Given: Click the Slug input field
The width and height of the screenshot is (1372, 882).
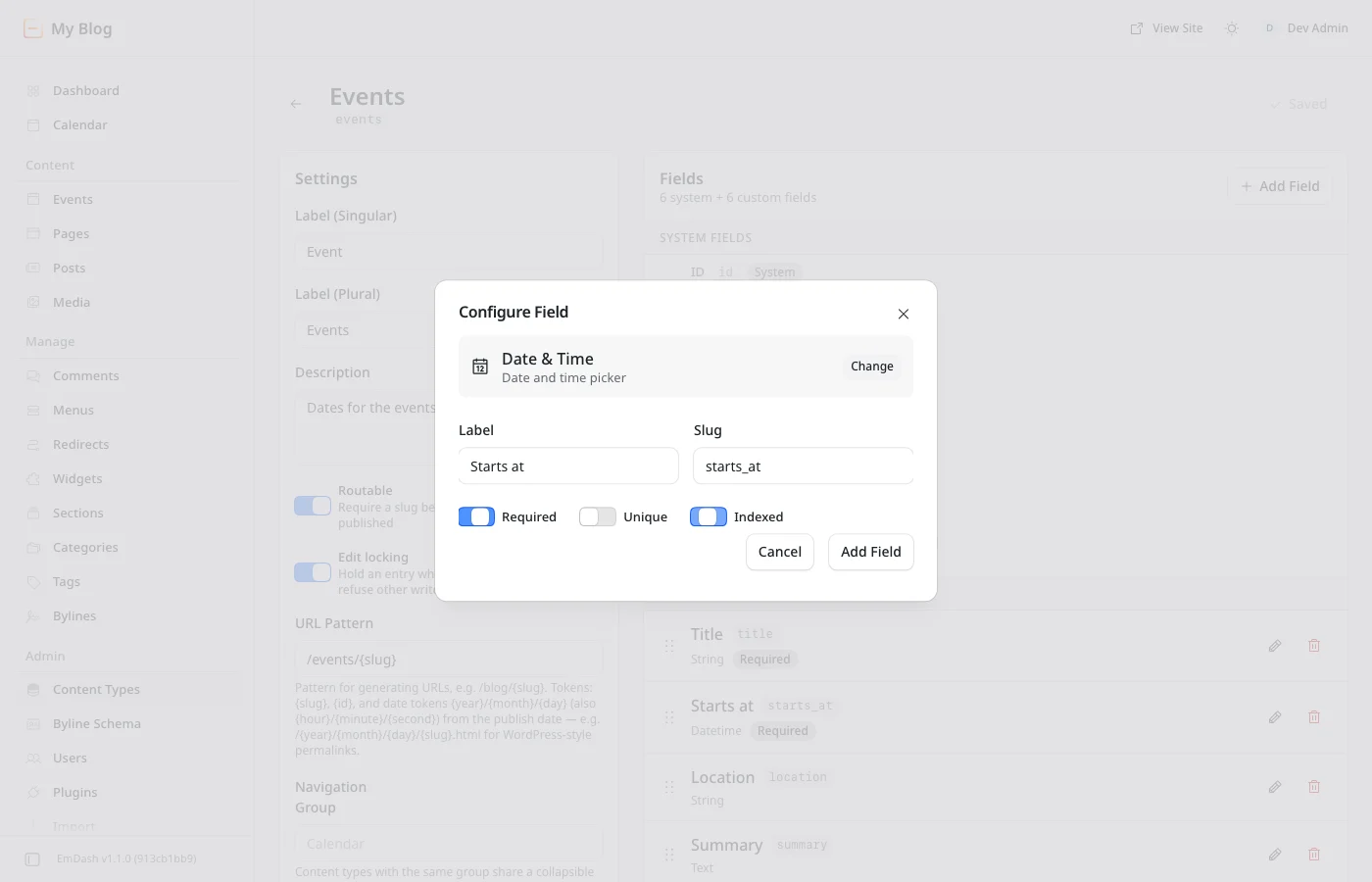Looking at the screenshot, I should 804,466.
